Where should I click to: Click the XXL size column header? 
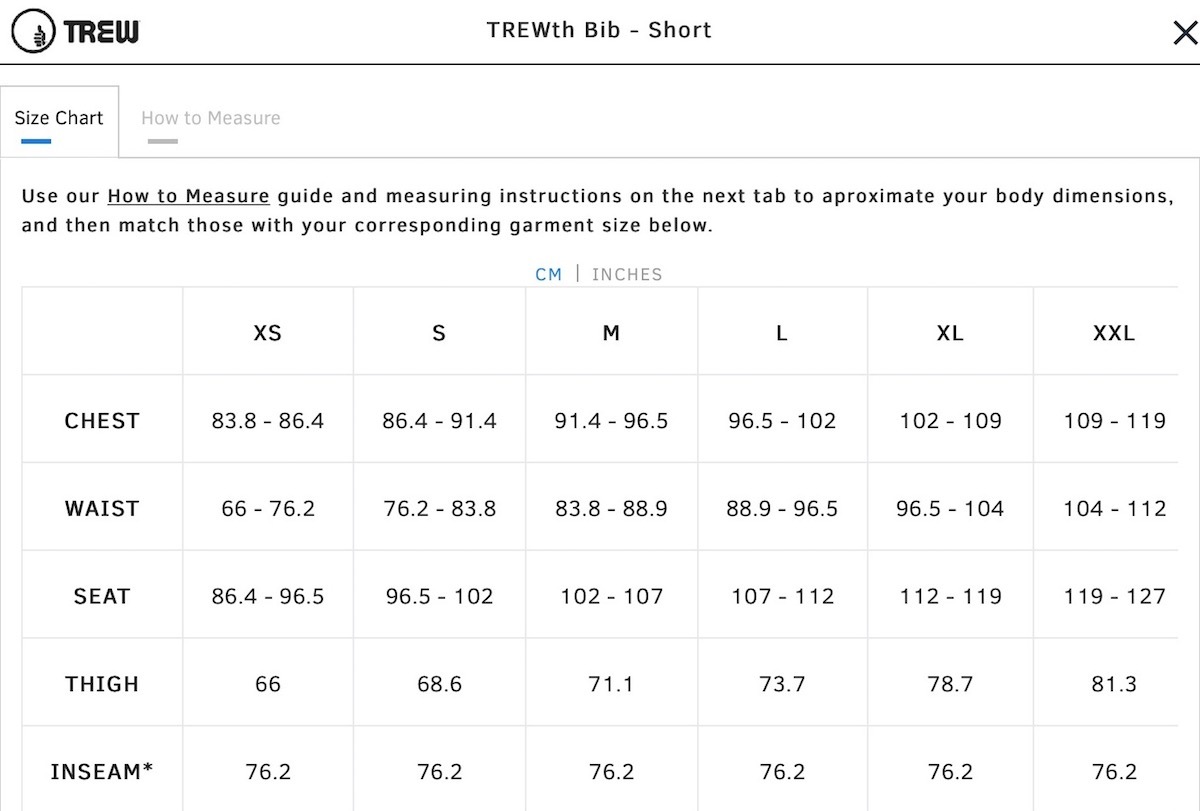[1114, 333]
